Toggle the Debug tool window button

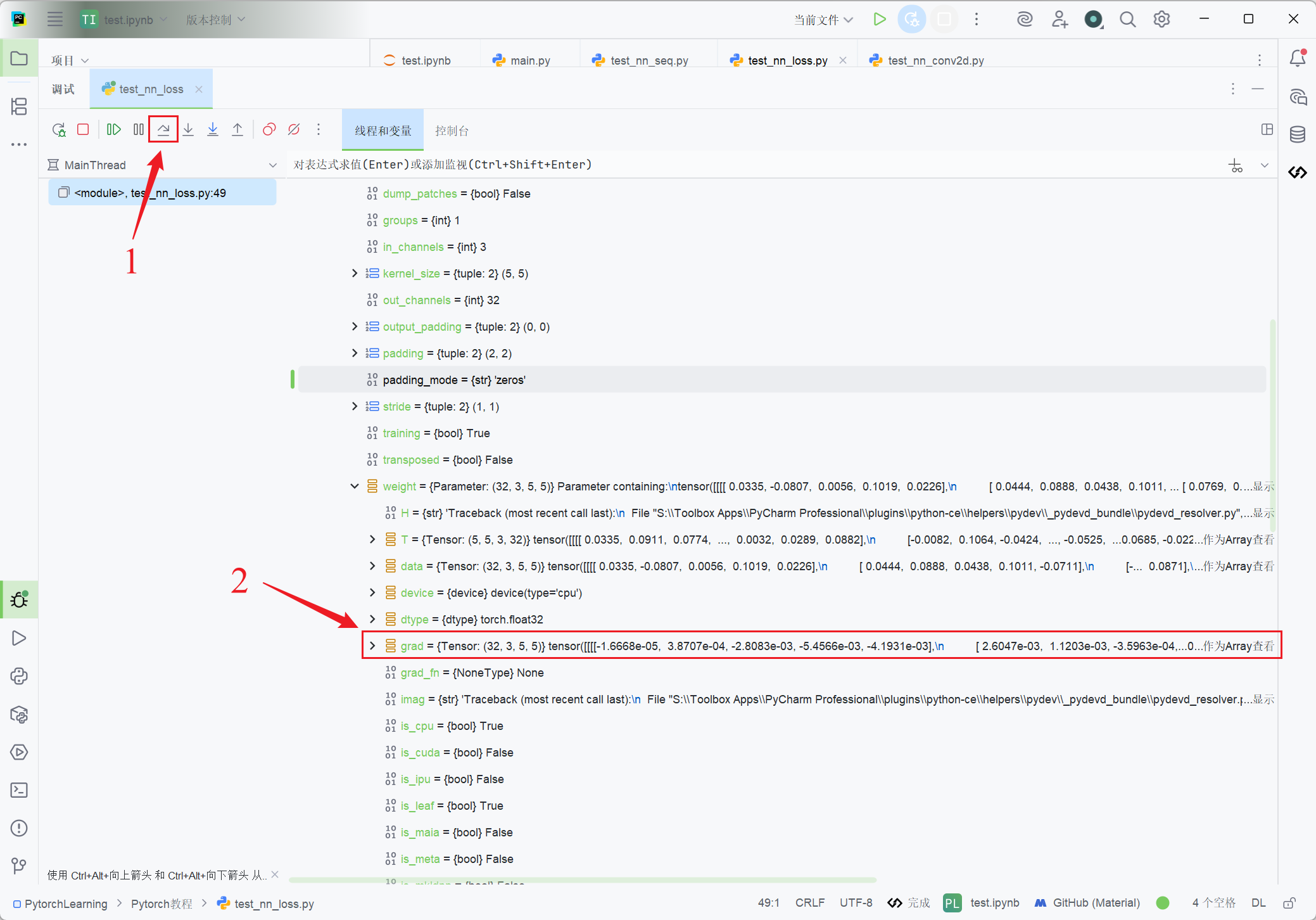pos(19,599)
